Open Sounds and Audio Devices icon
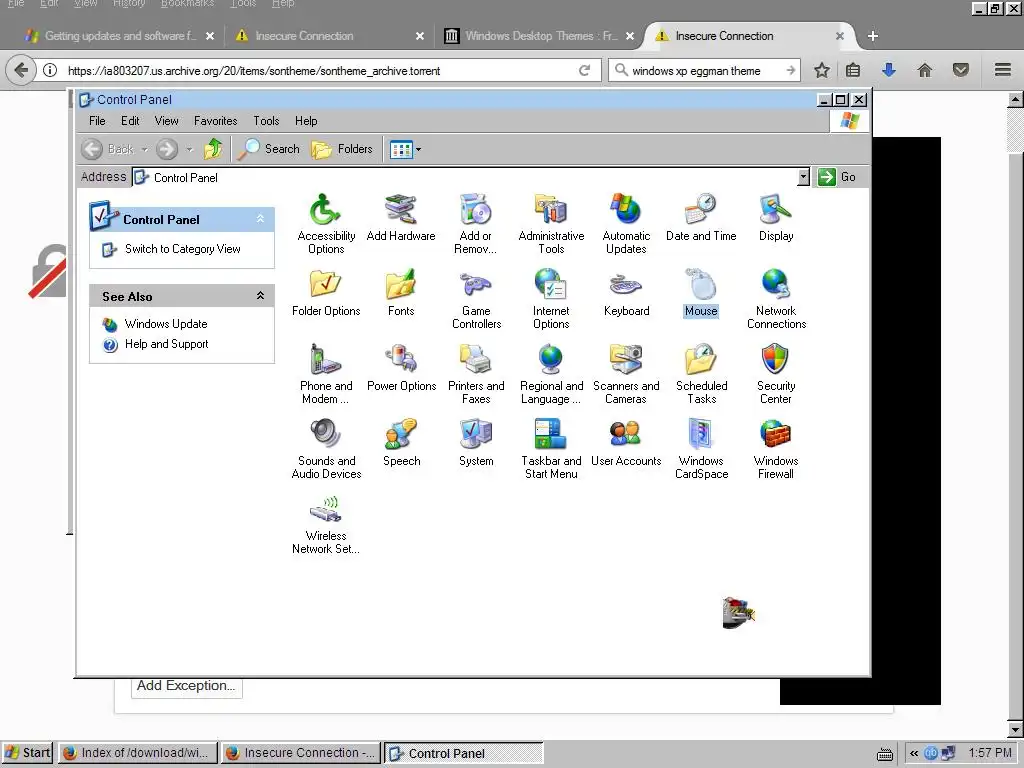The width and height of the screenshot is (1024, 768). [326, 449]
